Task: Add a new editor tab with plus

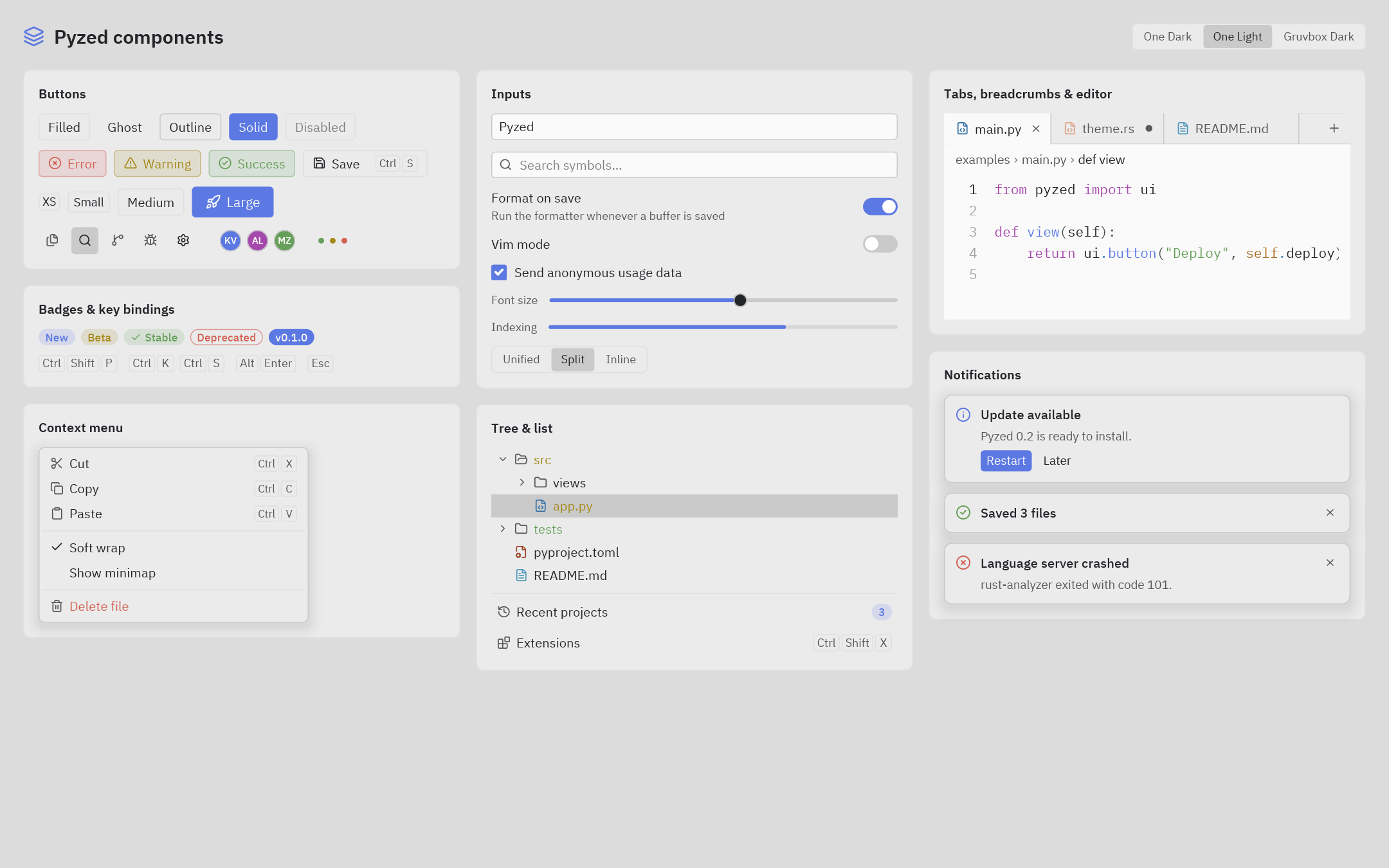Action: (1334, 129)
